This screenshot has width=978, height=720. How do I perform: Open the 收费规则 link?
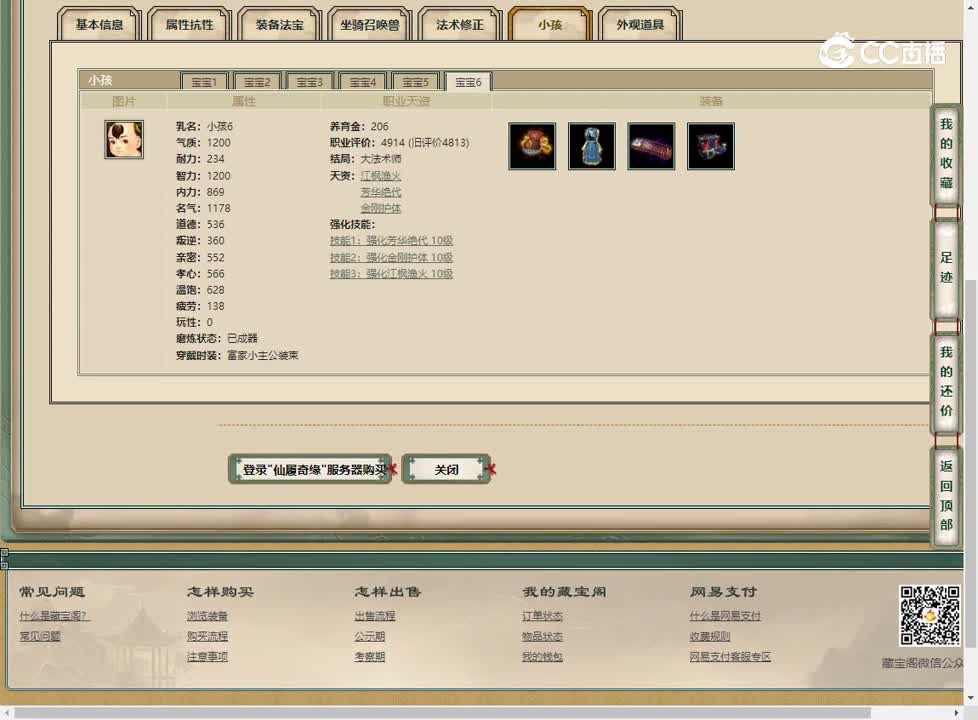coord(710,636)
